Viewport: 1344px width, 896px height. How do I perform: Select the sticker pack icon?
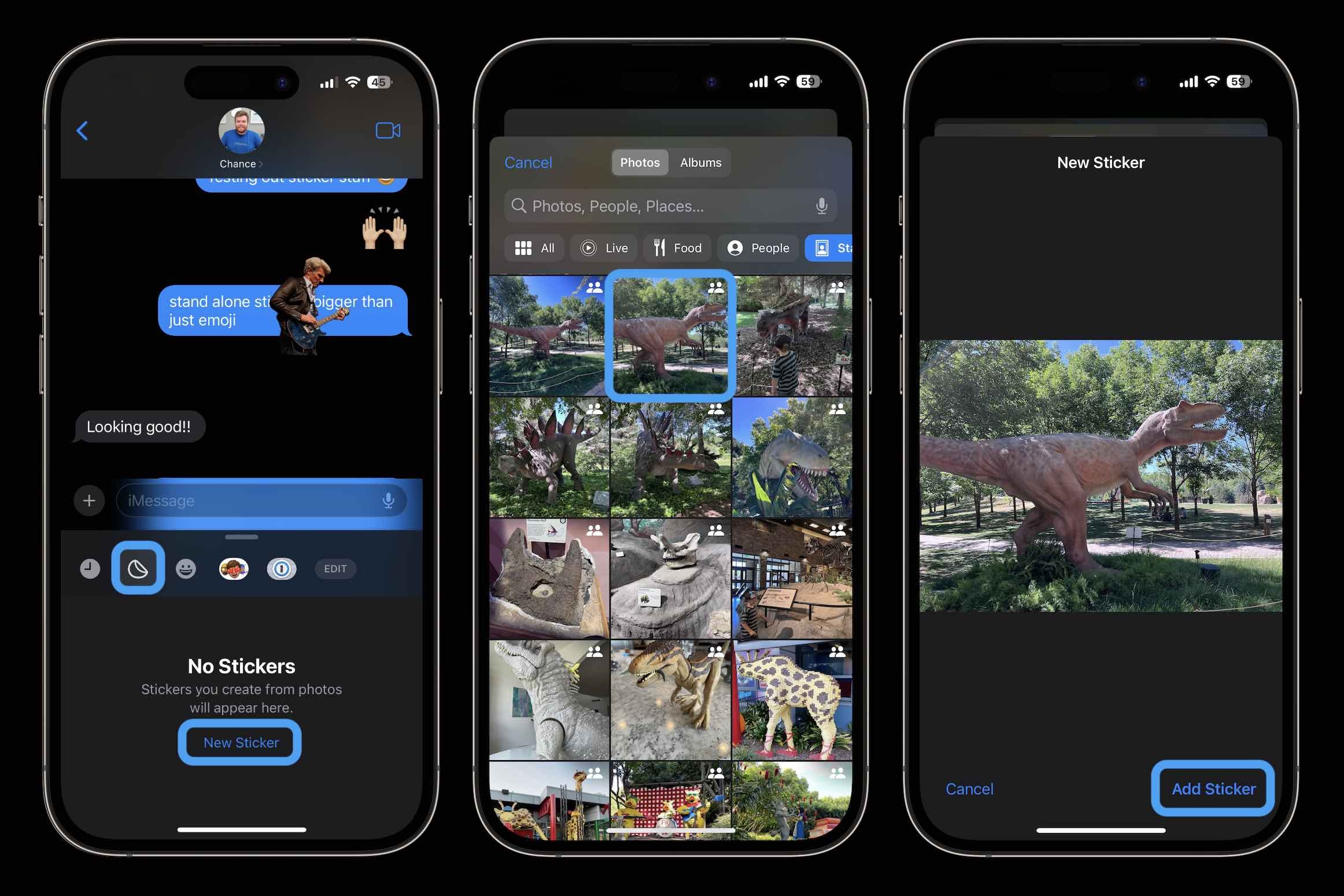coord(138,569)
